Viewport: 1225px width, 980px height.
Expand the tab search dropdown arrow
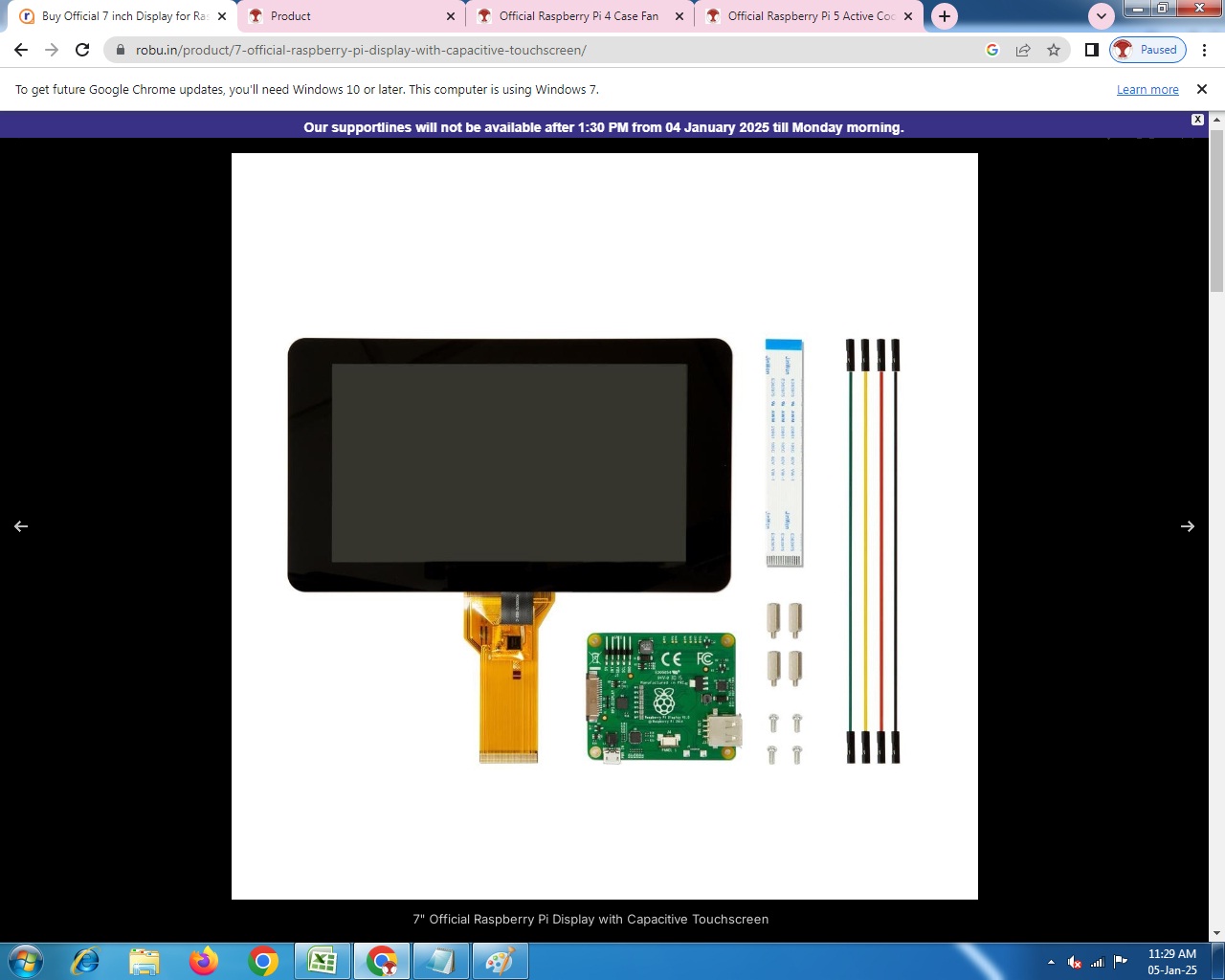pos(1102,16)
